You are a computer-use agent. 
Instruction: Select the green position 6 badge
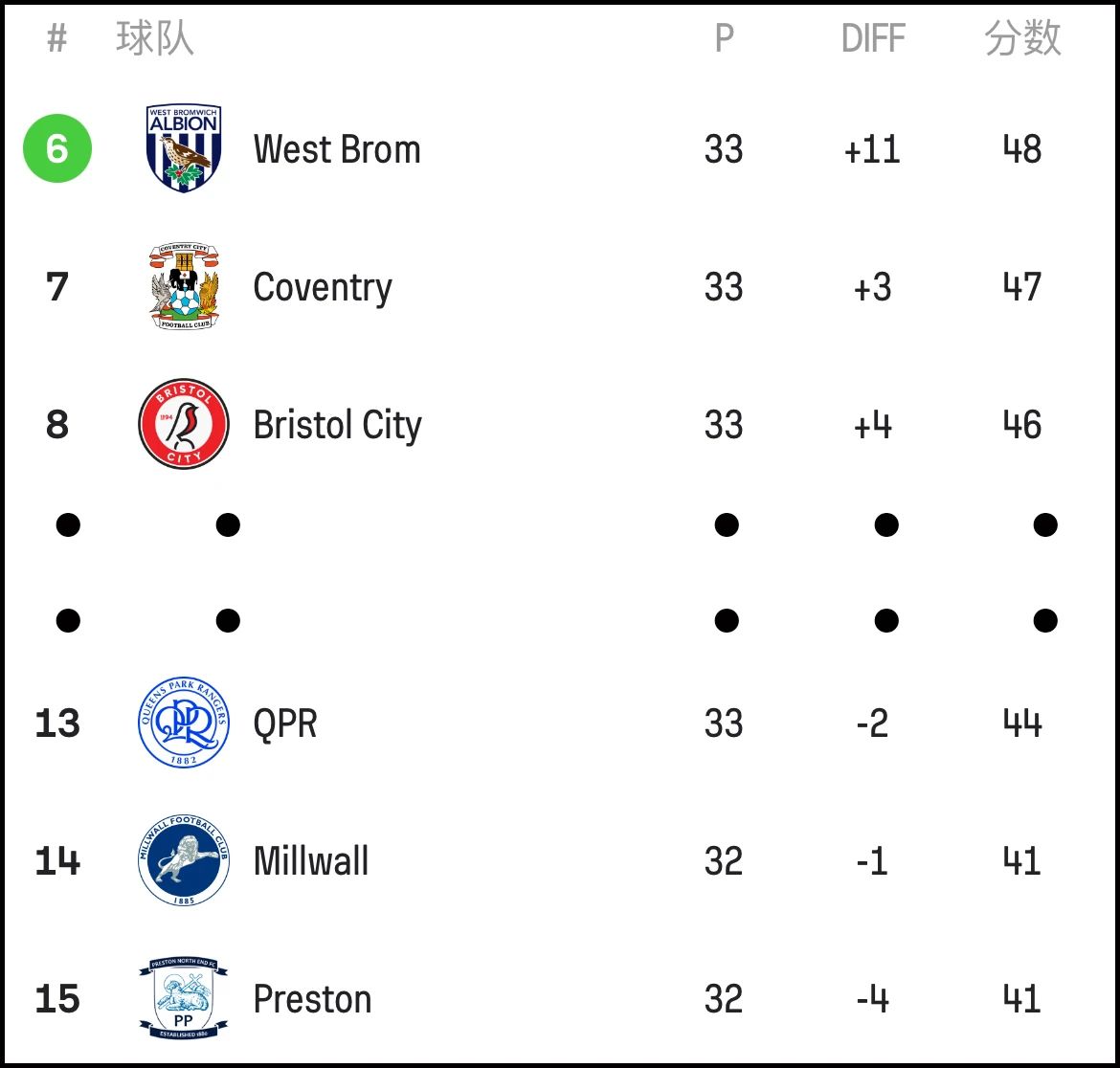coord(57,148)
